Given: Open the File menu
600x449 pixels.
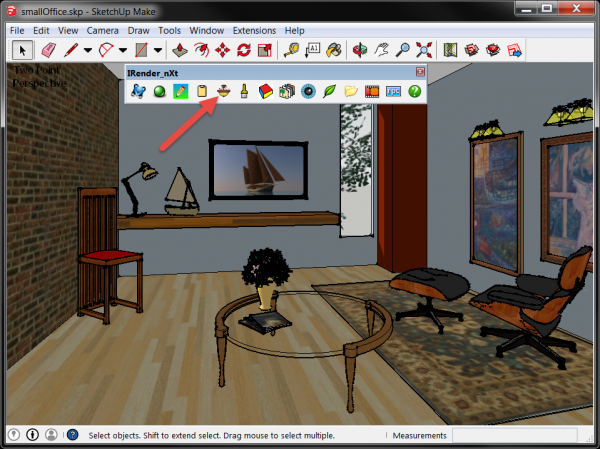Looking at the screenshot, I should coord(17,31).
